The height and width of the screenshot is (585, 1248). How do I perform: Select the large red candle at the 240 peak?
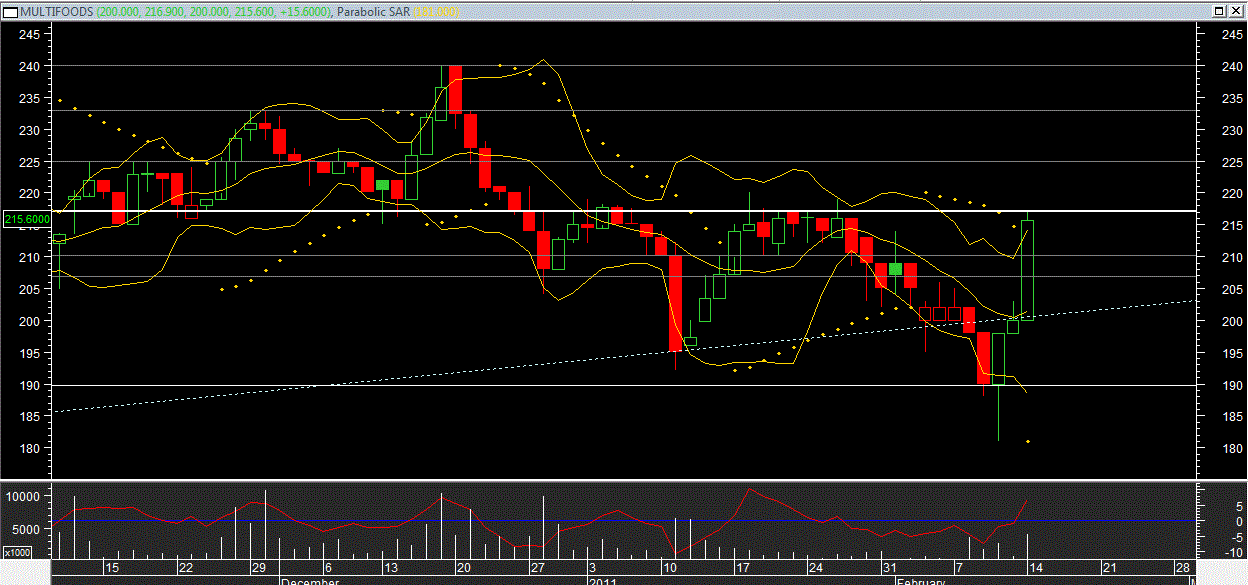[455, 89]
